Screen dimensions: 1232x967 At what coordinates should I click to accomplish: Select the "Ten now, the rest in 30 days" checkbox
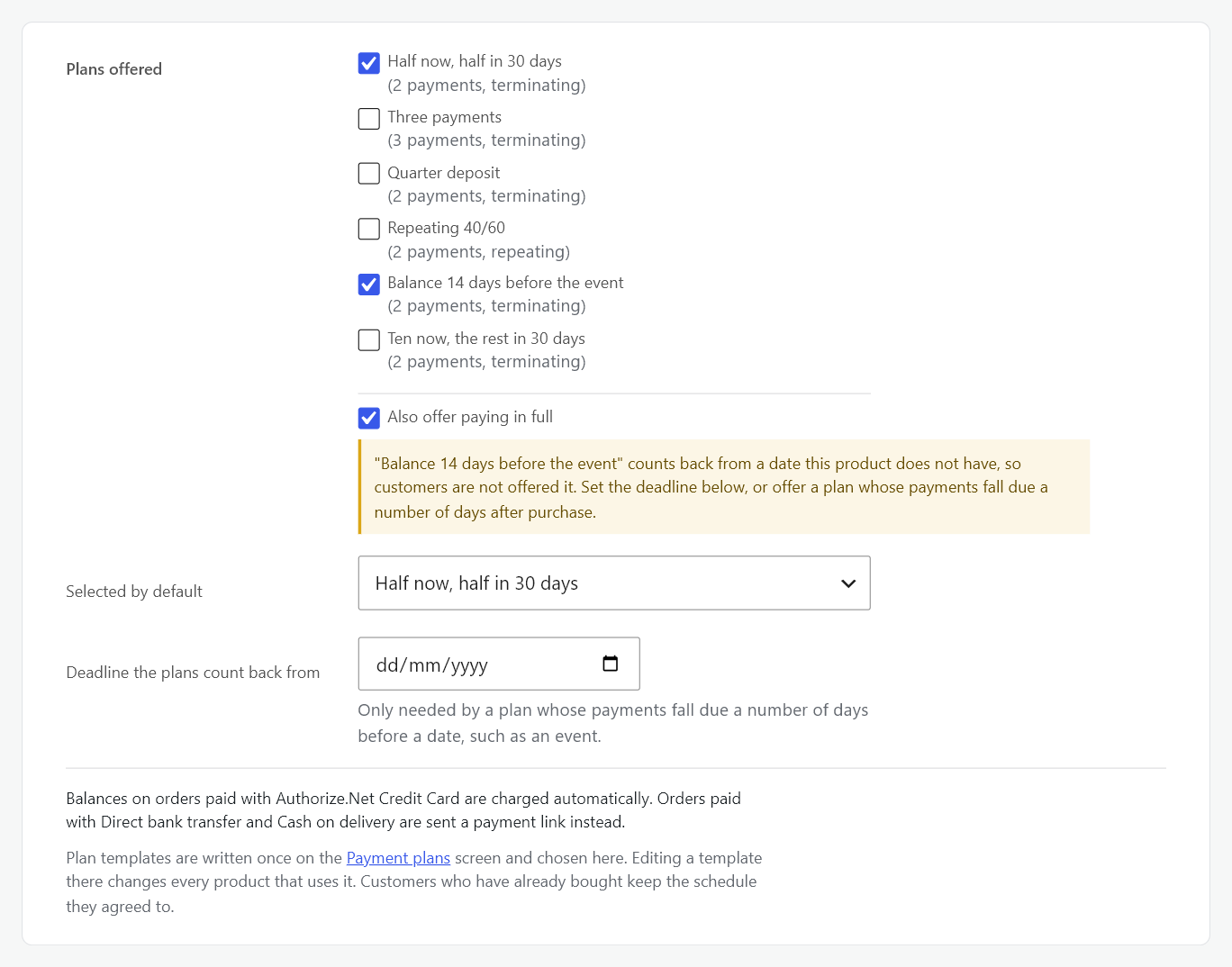pos(368,339)
